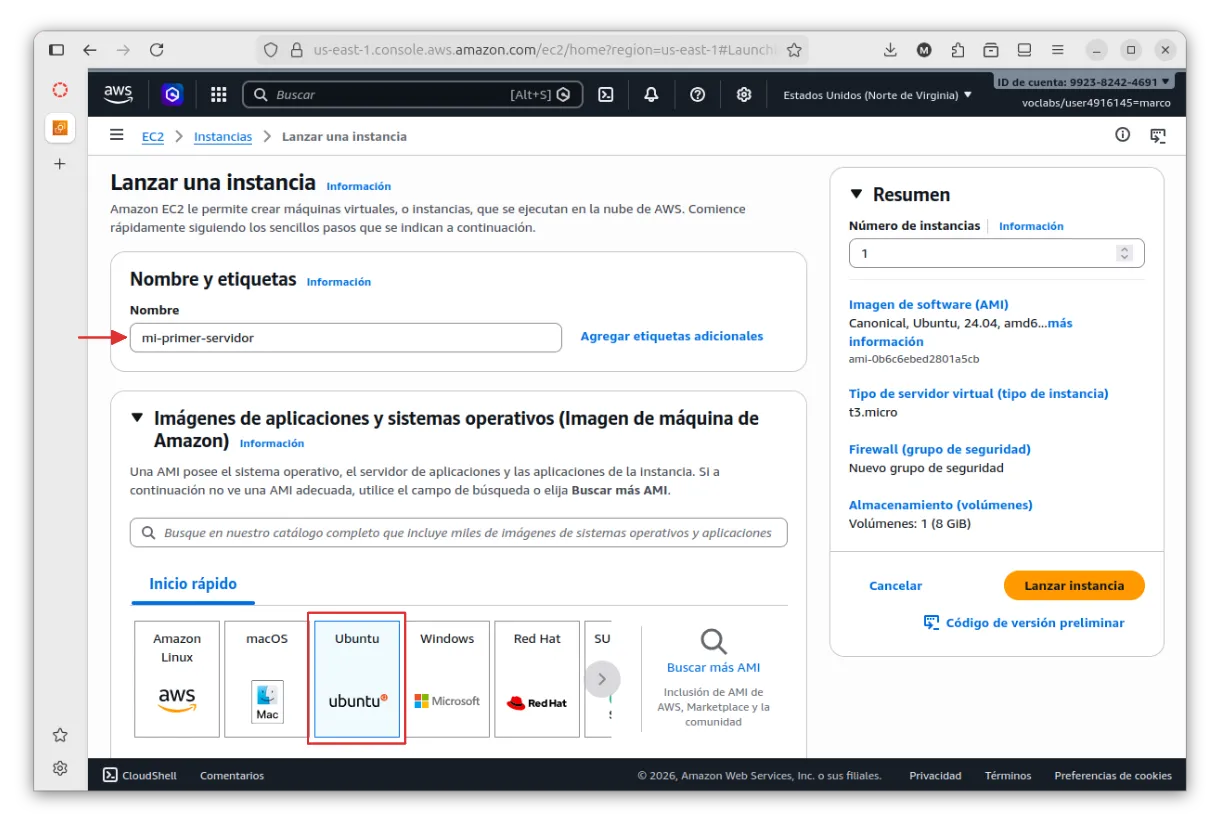
Task: Select the Windows AMI tile
Action: pos(447,679)
